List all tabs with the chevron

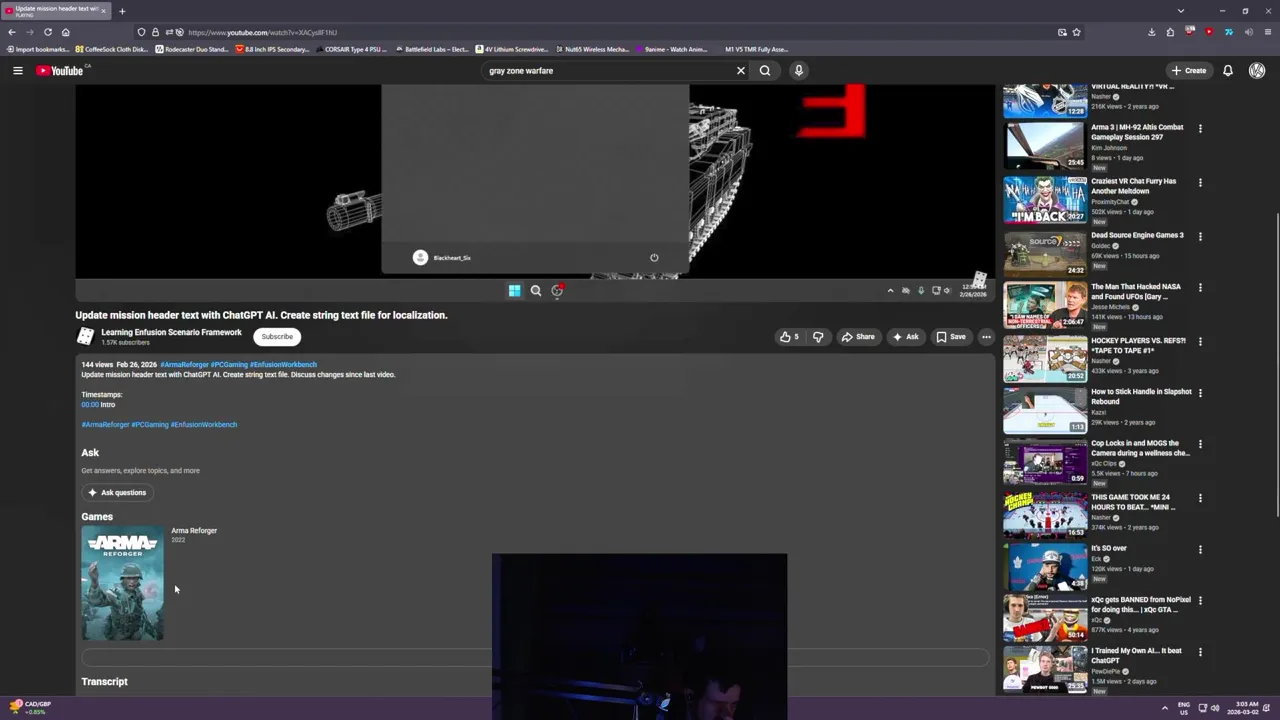(1181, 11)
